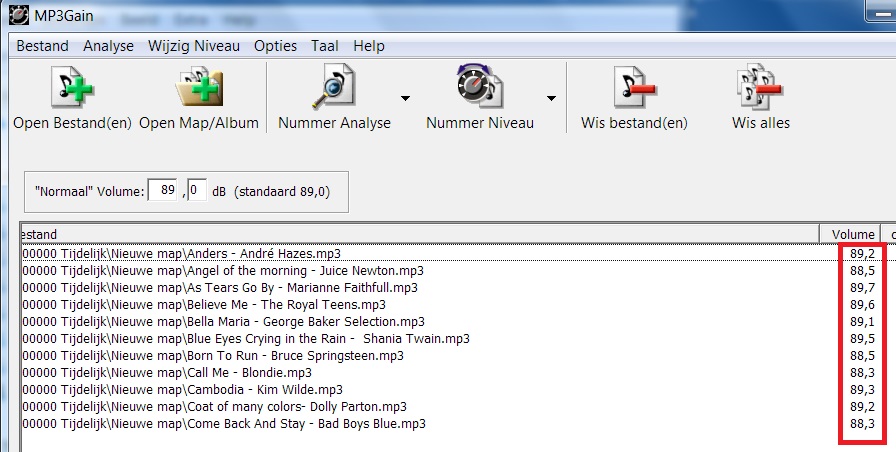Screen dimensions: 896x452
Task: Click the Wis bestand(en) remove icon
Action: pyautogui.click(x=634, y=89)
